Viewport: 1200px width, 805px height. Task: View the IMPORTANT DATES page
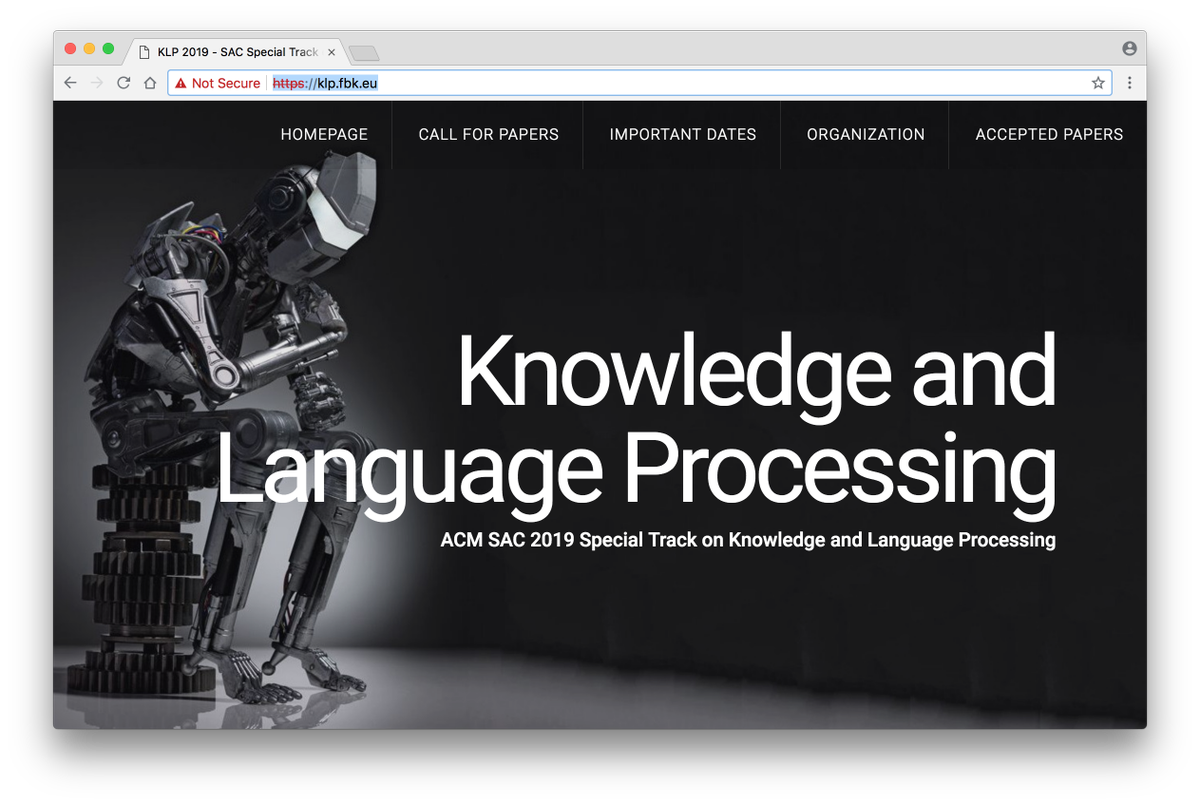tap(683, 134)
